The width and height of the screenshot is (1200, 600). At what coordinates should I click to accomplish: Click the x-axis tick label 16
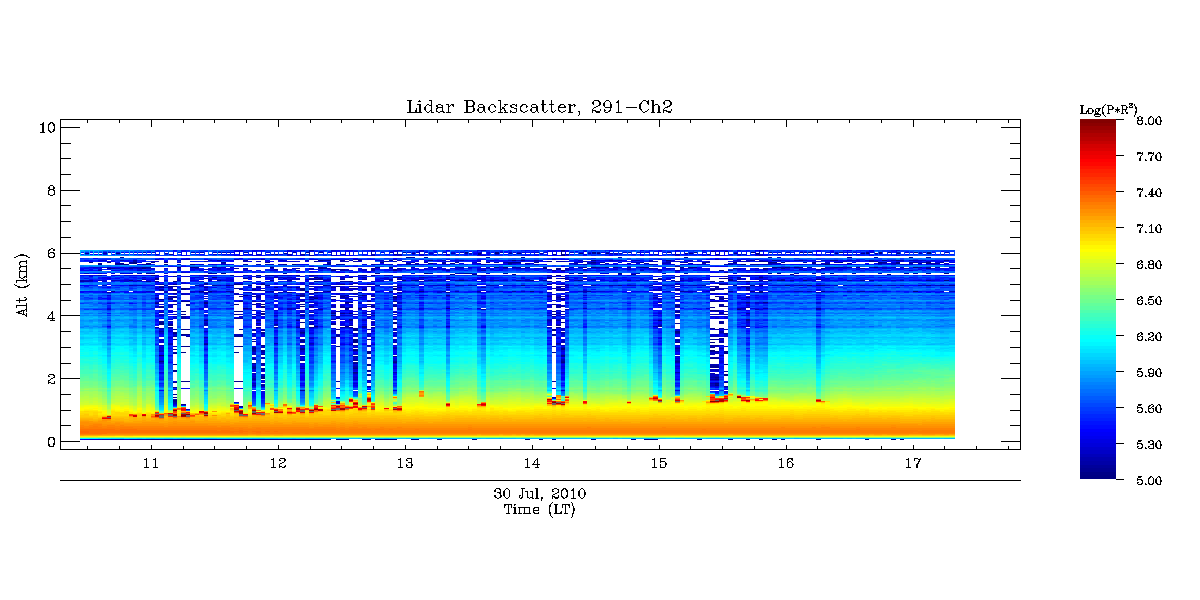coord(785,464)
